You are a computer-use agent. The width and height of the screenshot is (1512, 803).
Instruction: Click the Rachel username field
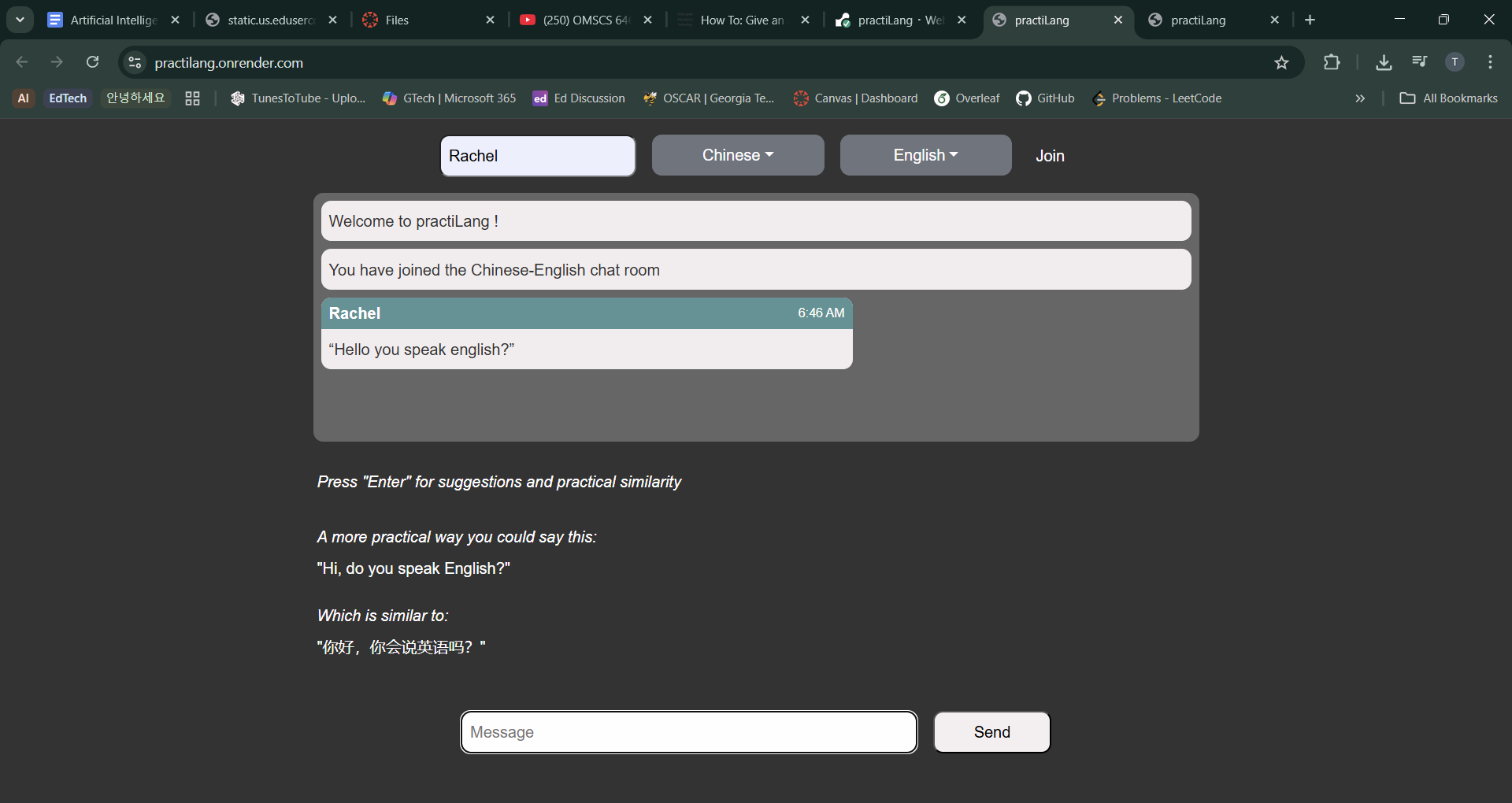pyautogui.click(x=538, y=156)
